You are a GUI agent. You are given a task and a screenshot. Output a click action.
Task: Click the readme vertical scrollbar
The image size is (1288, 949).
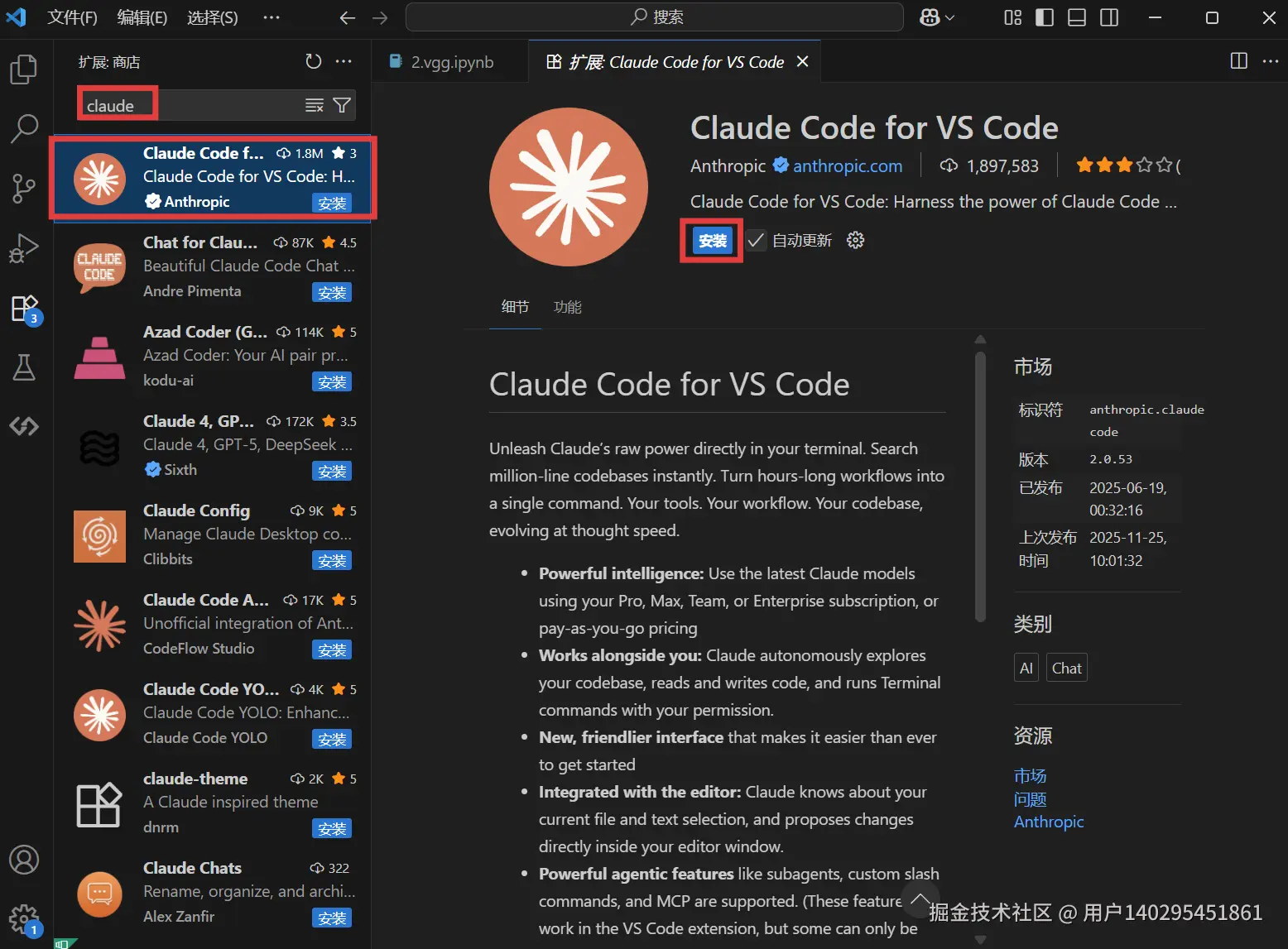tap(980, 488)
